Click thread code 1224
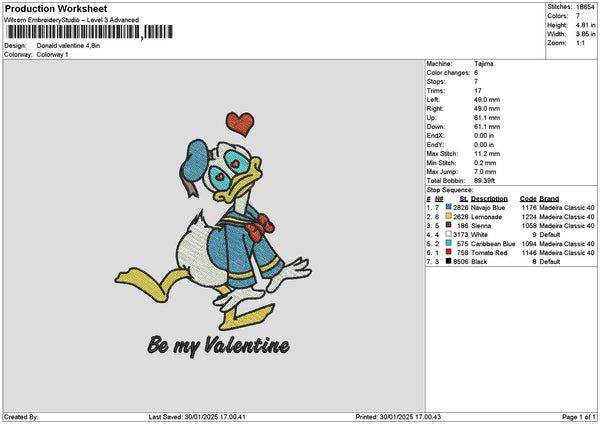 529,217
